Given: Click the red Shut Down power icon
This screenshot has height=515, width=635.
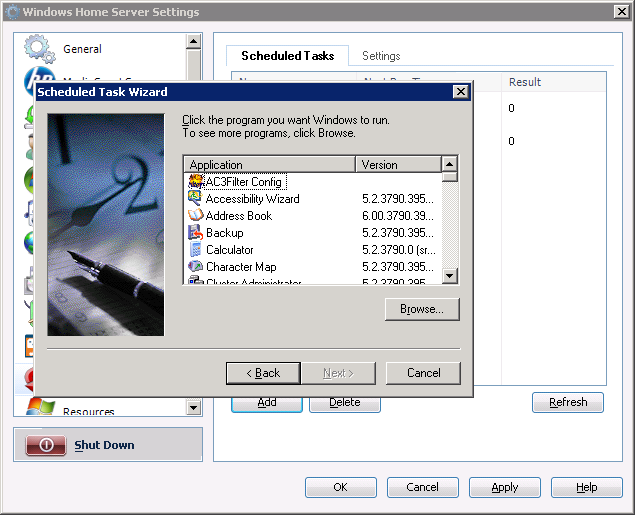Looking at the screenshot, I should point(46,445).
